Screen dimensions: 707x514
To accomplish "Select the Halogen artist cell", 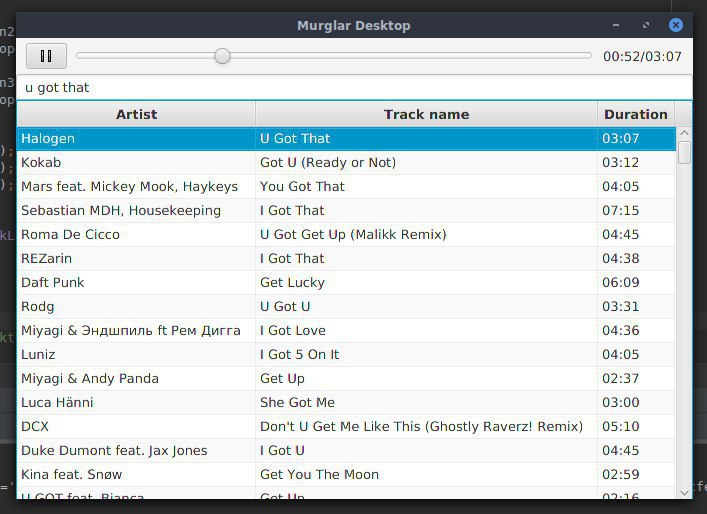I will click(x=136, y=138).
